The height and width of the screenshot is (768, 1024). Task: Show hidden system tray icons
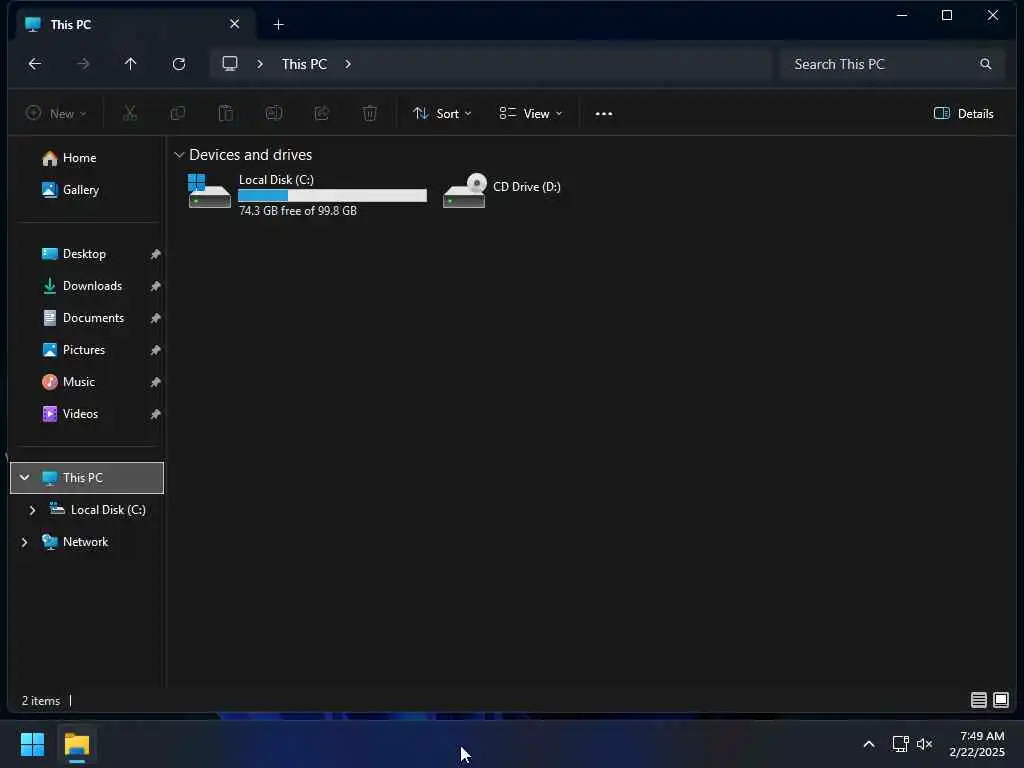[869, 744]
